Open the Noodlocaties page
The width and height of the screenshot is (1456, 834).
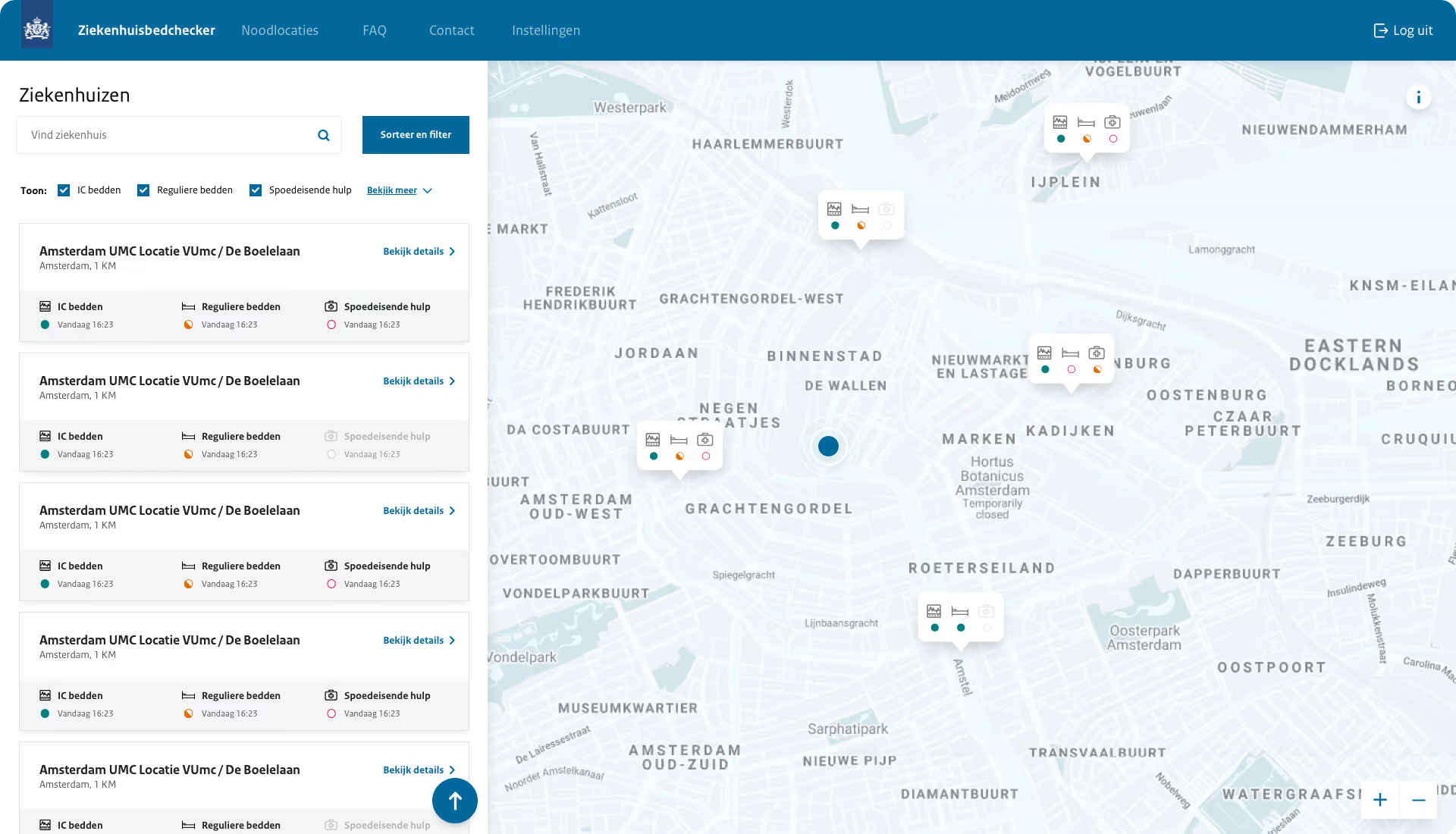point(280,30)
